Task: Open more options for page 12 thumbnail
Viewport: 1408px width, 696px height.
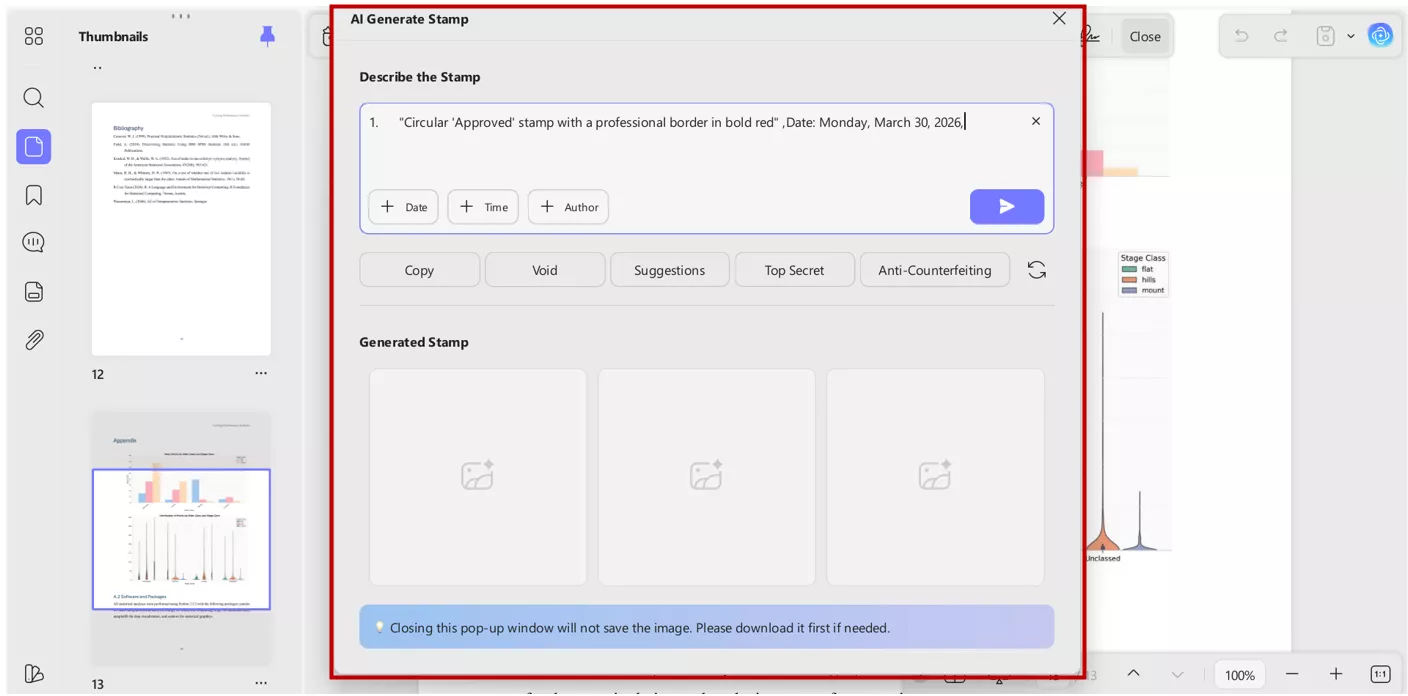Action: click(x=261, y=373)
